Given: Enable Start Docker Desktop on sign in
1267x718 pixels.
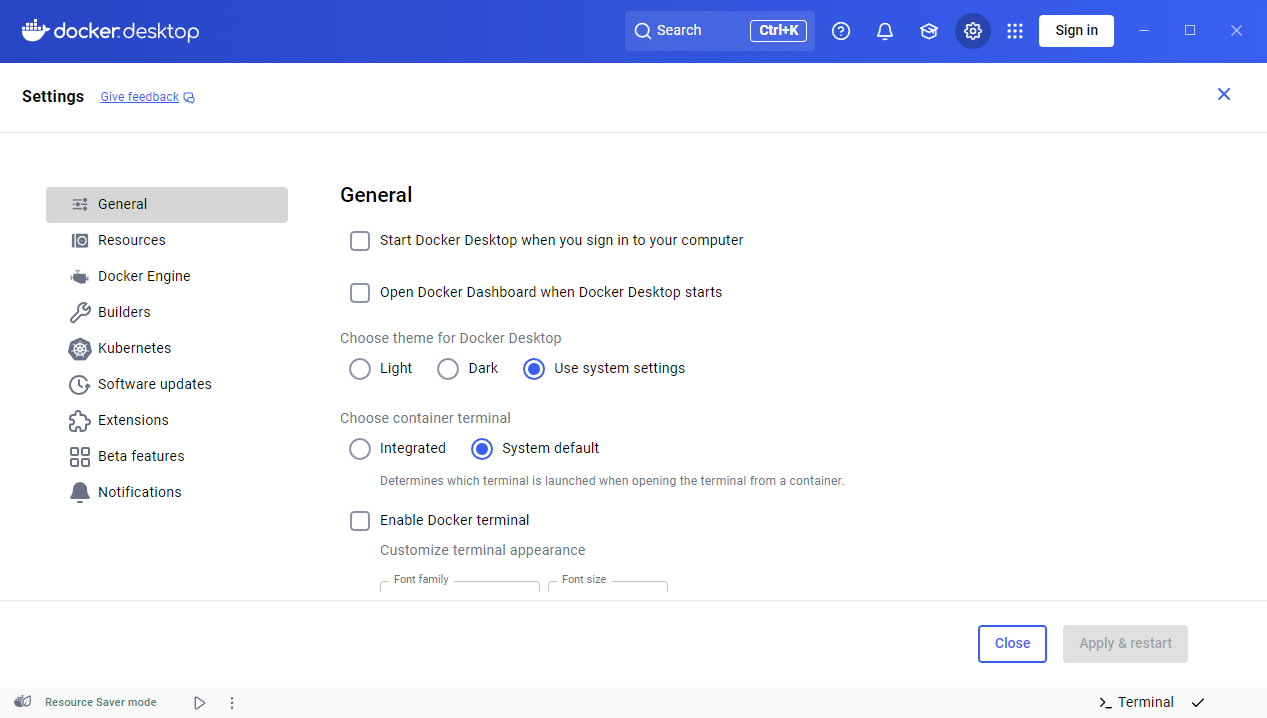Looking at the screenshot, I should [x=360, y=241].
